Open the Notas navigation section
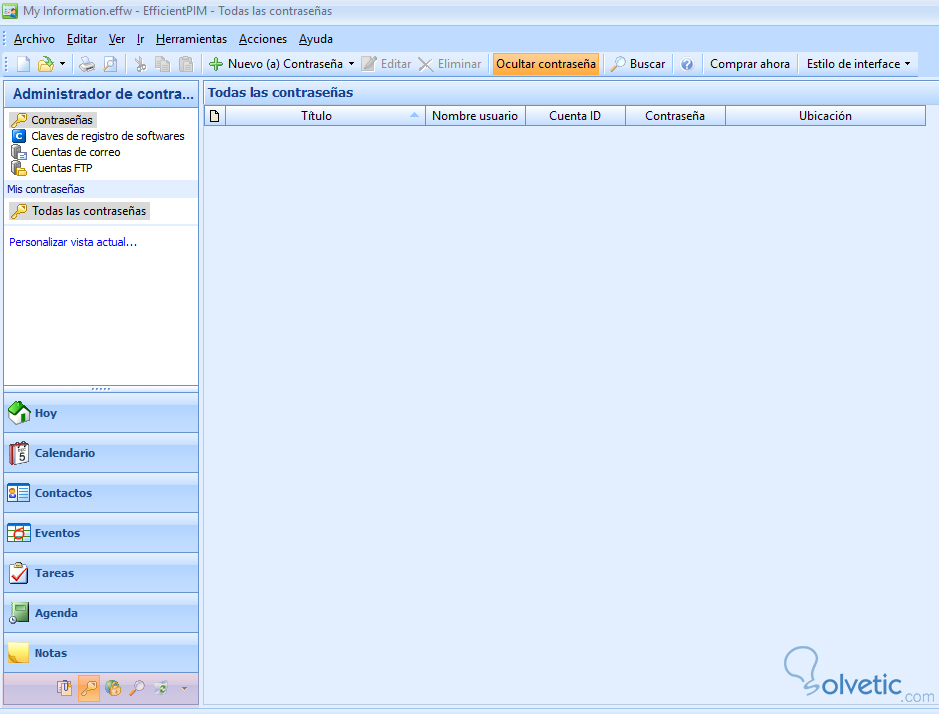This screenshot has height=714, width=939. click(x=101, y=653)
